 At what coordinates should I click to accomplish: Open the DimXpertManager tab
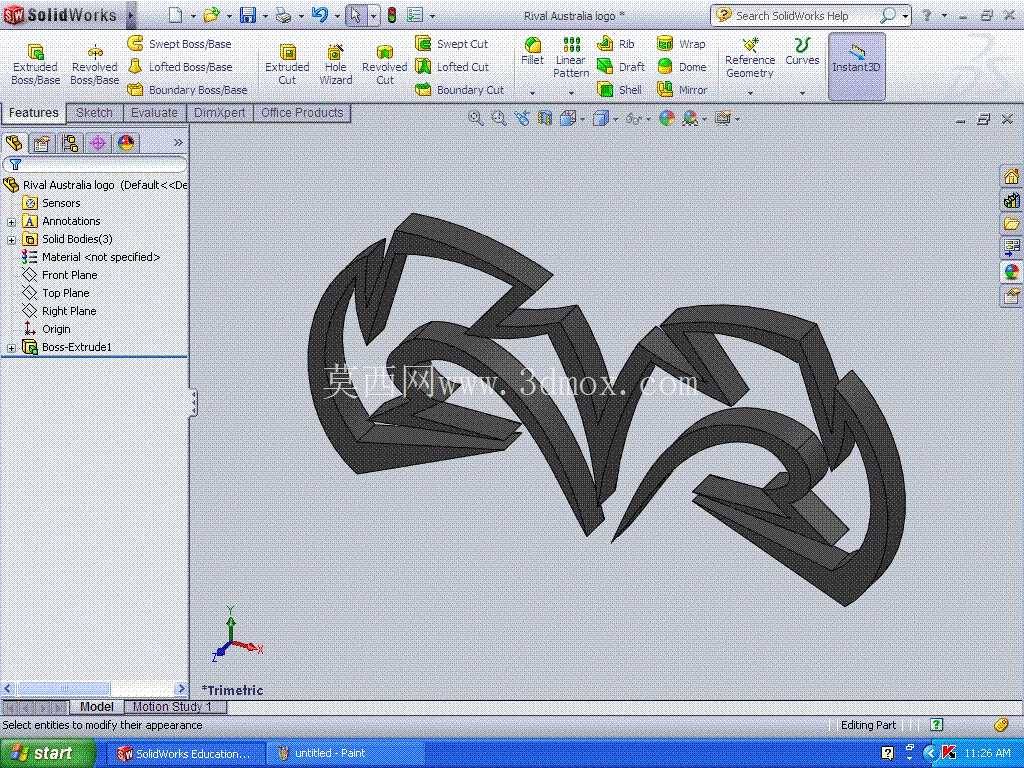click(x=98, y=142)
